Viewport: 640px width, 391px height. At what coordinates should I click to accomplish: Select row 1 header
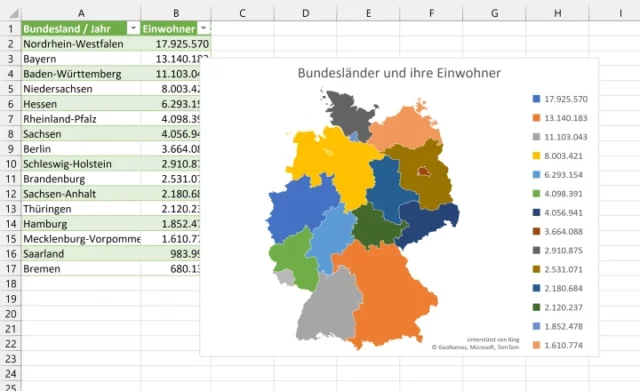(x=11, y=29)
